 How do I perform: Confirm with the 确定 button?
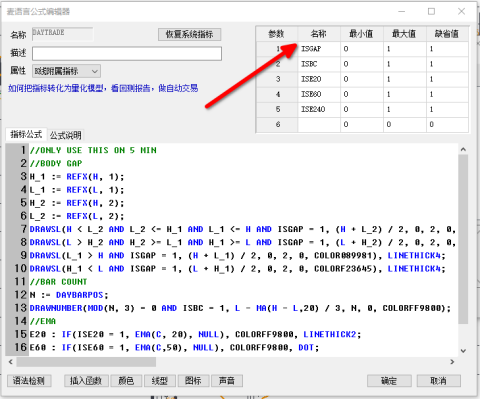click(389, 380)
